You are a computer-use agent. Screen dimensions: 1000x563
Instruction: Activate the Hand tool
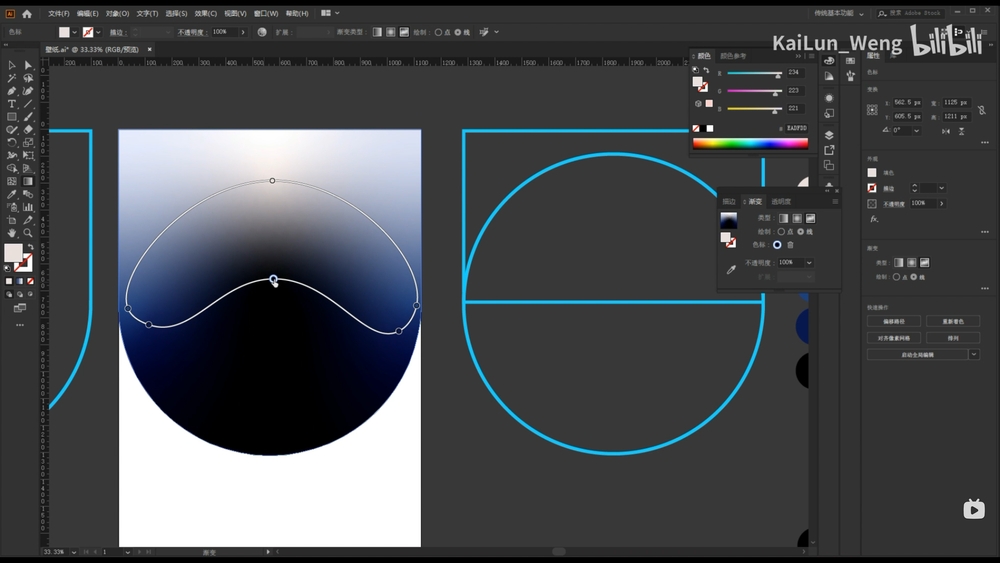(x=11, y=233)
